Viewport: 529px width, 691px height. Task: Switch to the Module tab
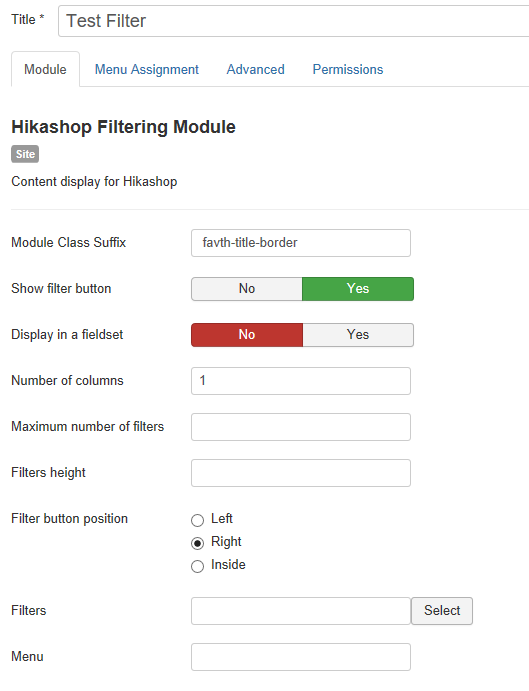coord(45,69)
